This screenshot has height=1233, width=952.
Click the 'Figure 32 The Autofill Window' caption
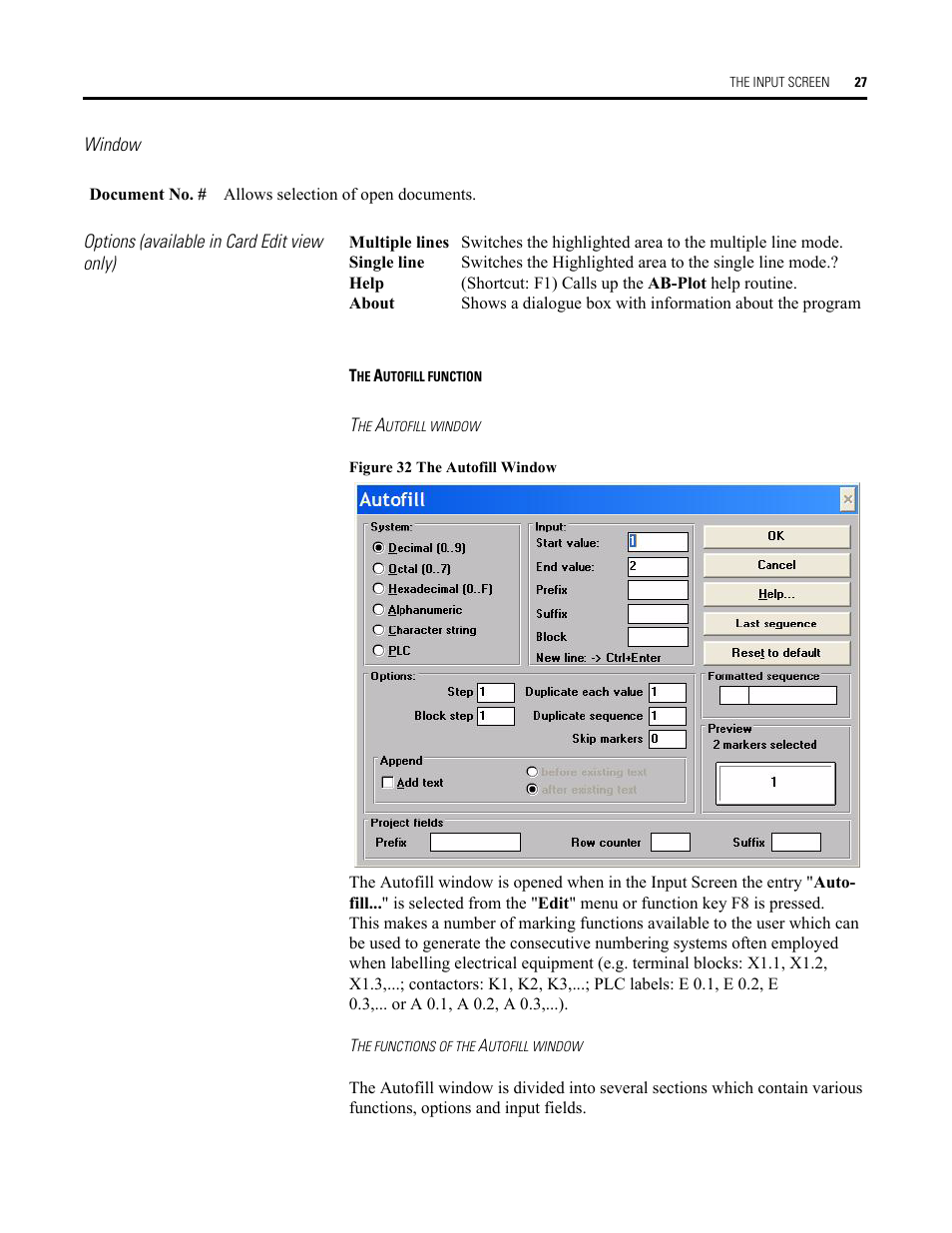point(452,467)
